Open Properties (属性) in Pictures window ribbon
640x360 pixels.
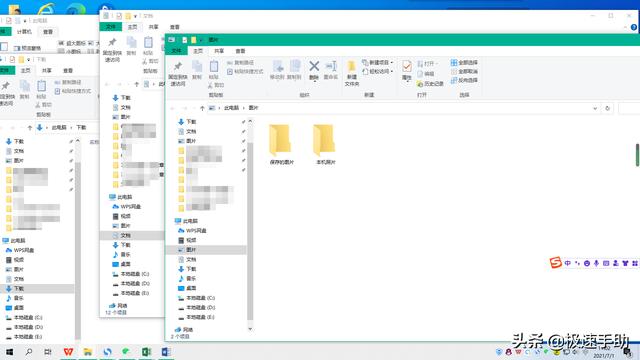407,70
